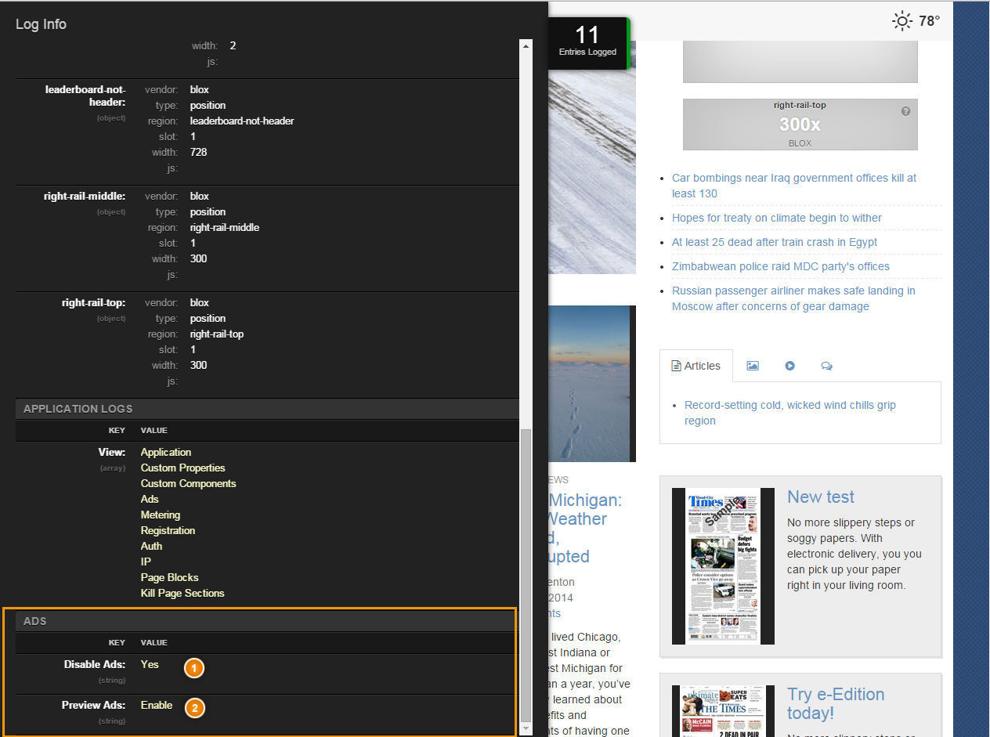
Task: Select the Articles tab
Action: [x=696, y=366]
